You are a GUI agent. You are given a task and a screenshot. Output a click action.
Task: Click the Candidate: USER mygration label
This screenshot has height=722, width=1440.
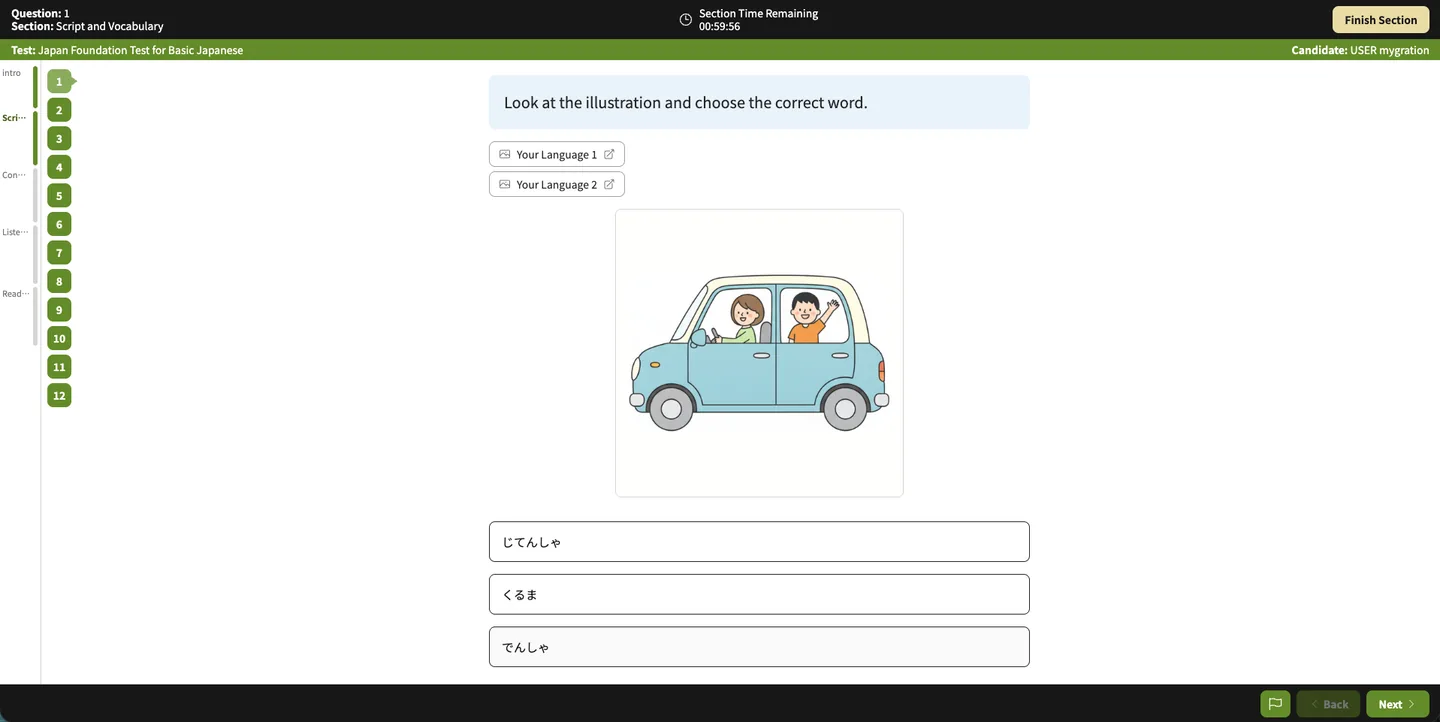click(x=1360, y=50)
